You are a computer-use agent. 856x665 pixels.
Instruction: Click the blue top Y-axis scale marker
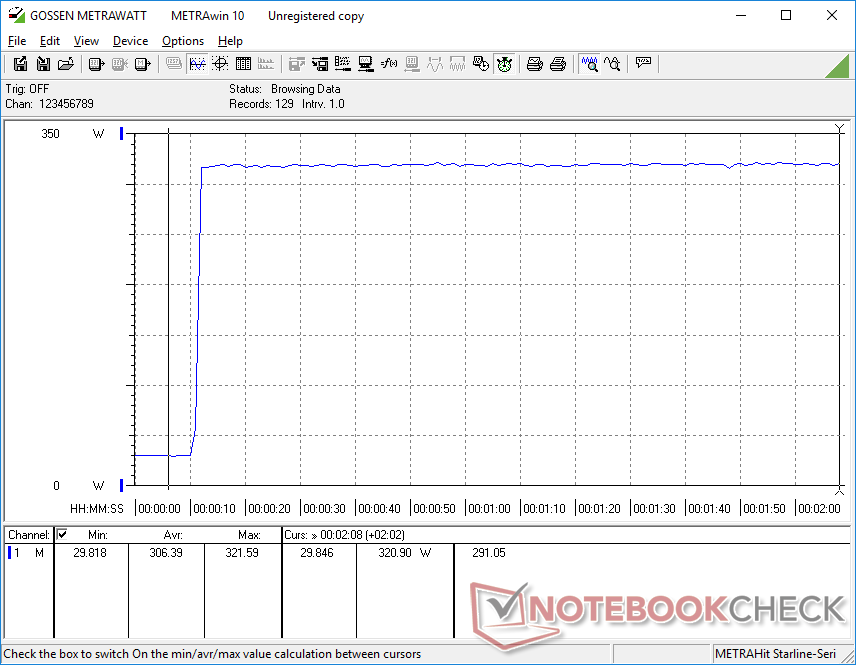coord(122,133)
